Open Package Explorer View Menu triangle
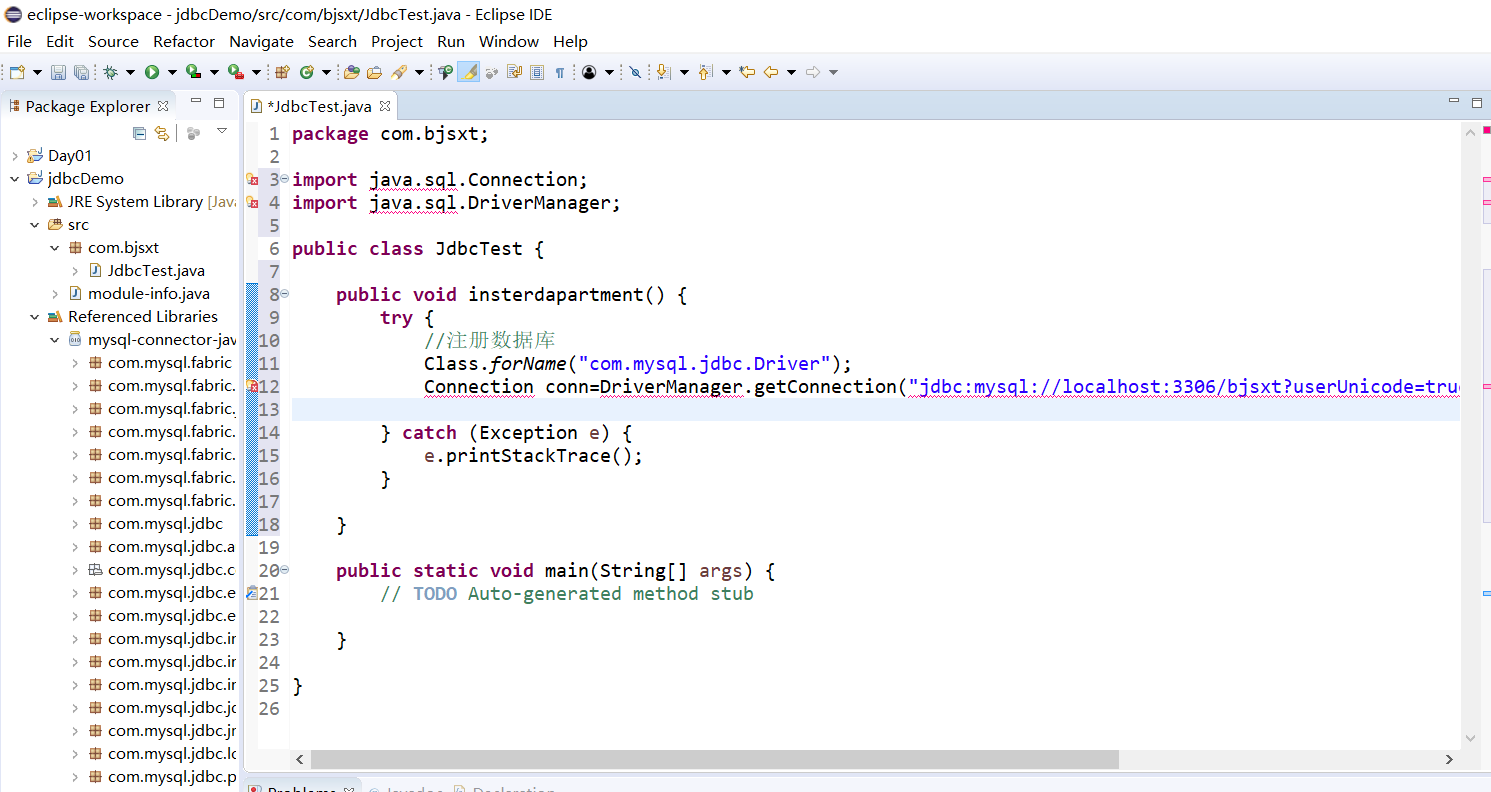Viewport: 1491px width, 792px height. 222,132
